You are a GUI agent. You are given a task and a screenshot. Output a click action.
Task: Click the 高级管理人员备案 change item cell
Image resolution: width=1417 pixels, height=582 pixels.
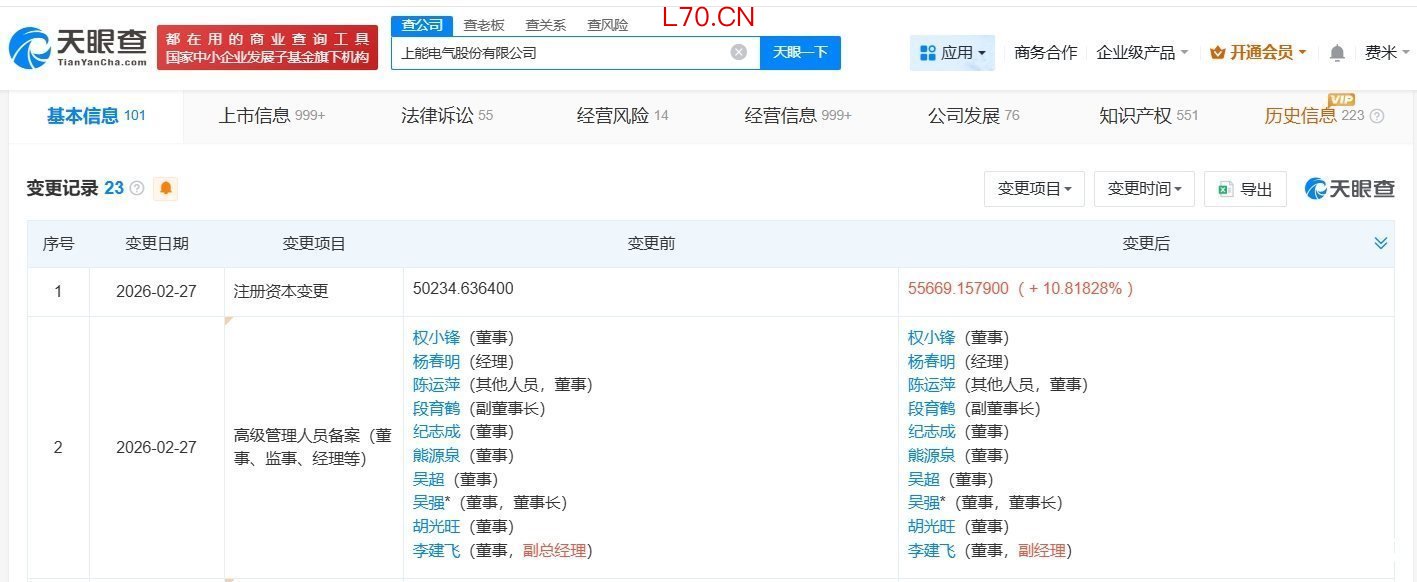313,447
